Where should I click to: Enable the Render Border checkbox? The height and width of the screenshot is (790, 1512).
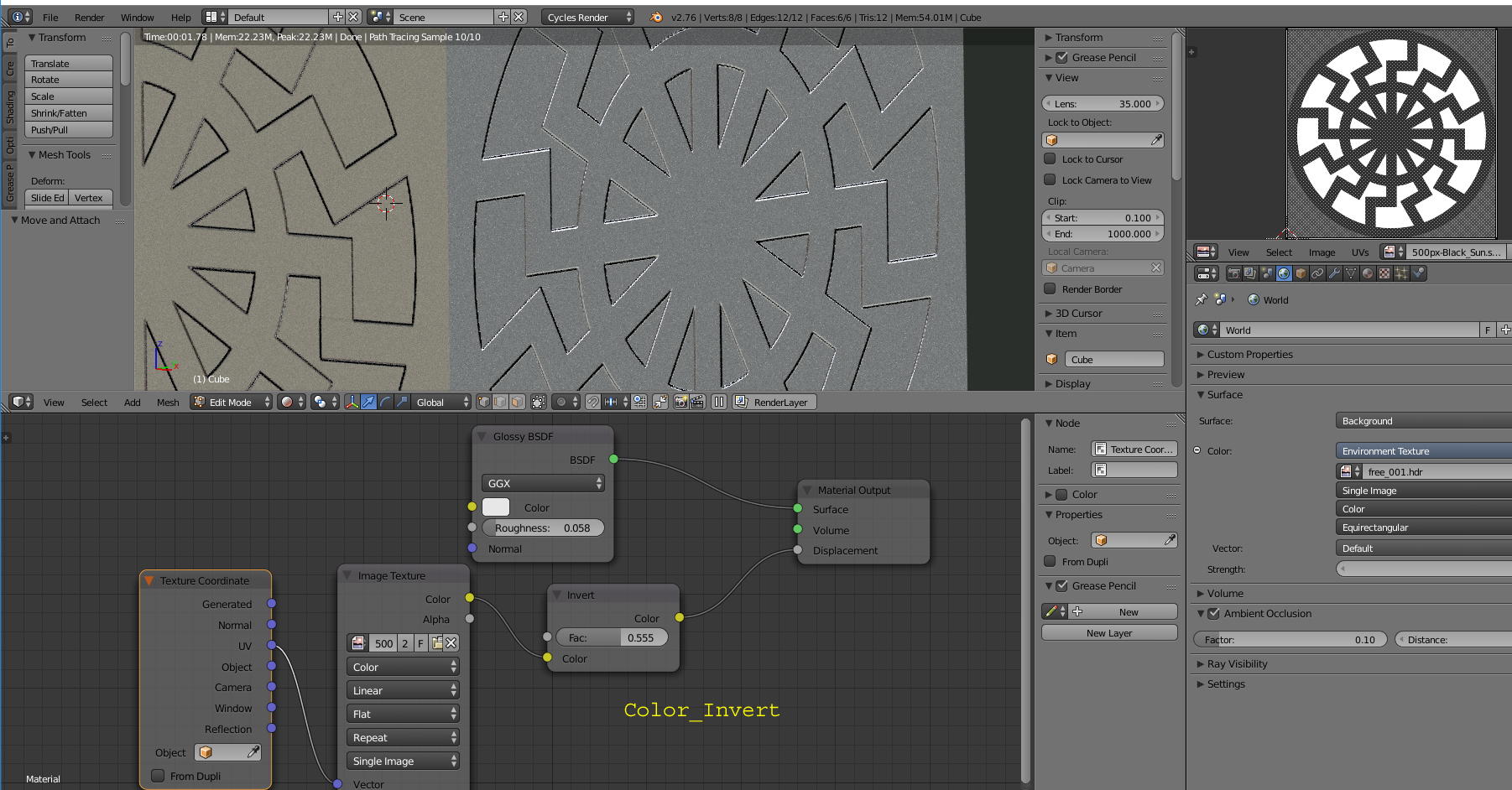1050,288
